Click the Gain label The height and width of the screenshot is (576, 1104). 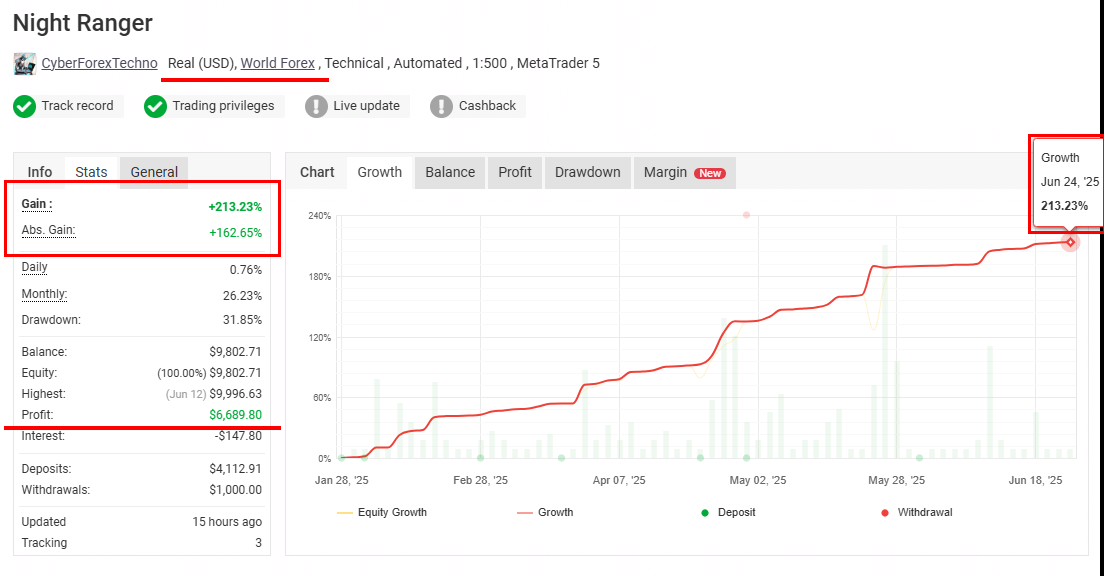point(37,204)
